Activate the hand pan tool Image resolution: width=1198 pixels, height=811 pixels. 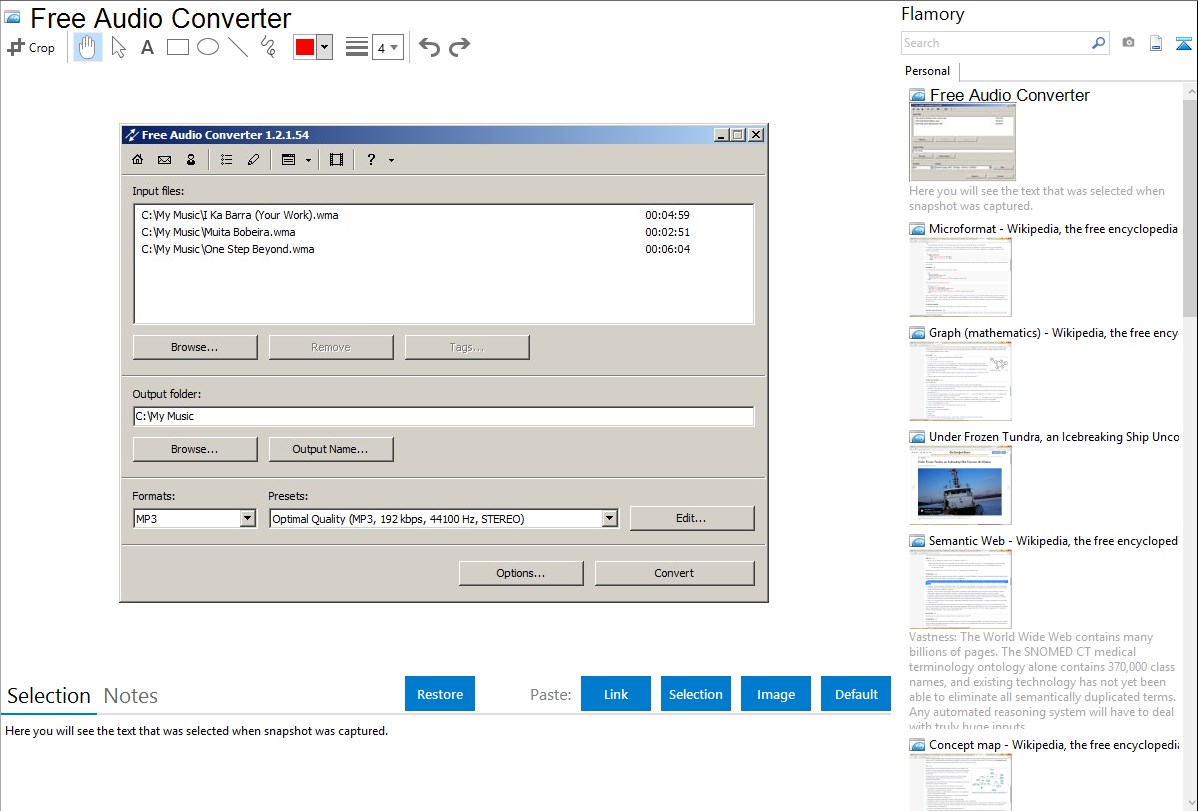(88, 47)
